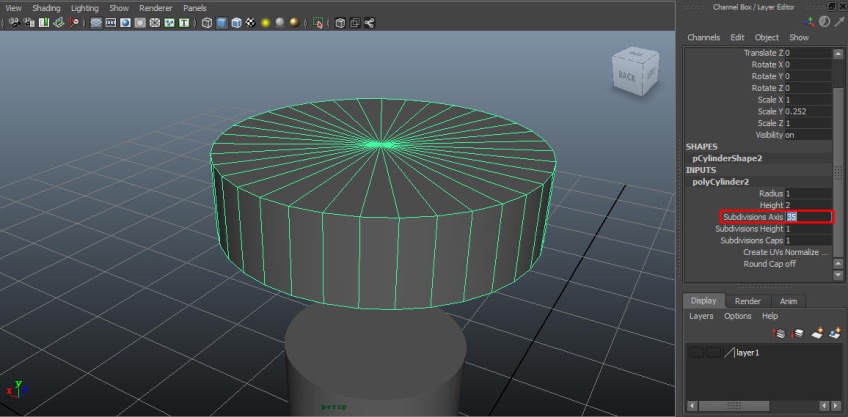The height and width of the screenshot is (417, 848).
Task: Click move layer down icon in Layer Editor
Action: (798, 334)
